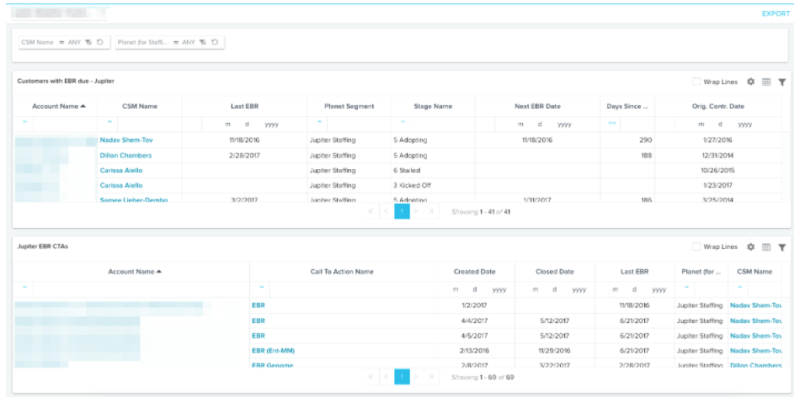The width and height of the screenshot is (800, 398).
Task: Open gear settings for Customers with EBR due report
Action: [751, 82]
